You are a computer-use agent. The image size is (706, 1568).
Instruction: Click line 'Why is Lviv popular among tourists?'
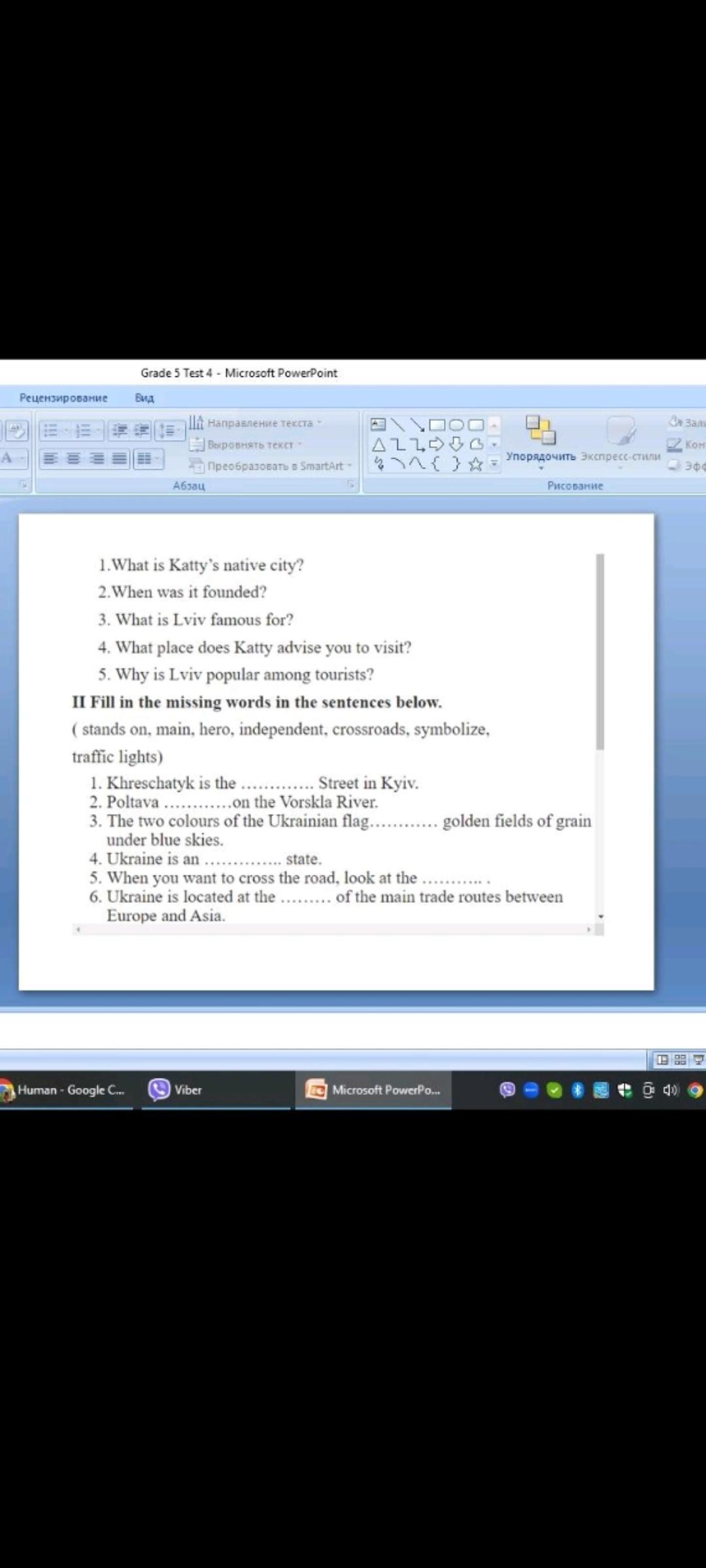(236, 674)
